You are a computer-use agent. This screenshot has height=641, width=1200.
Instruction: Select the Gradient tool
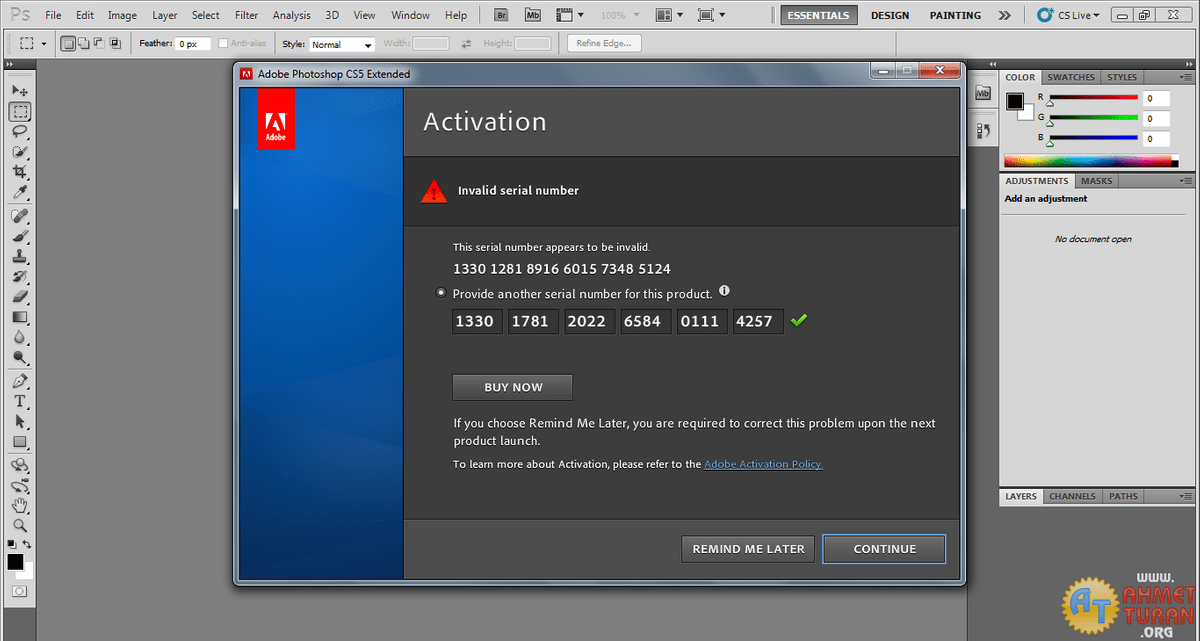20,316
